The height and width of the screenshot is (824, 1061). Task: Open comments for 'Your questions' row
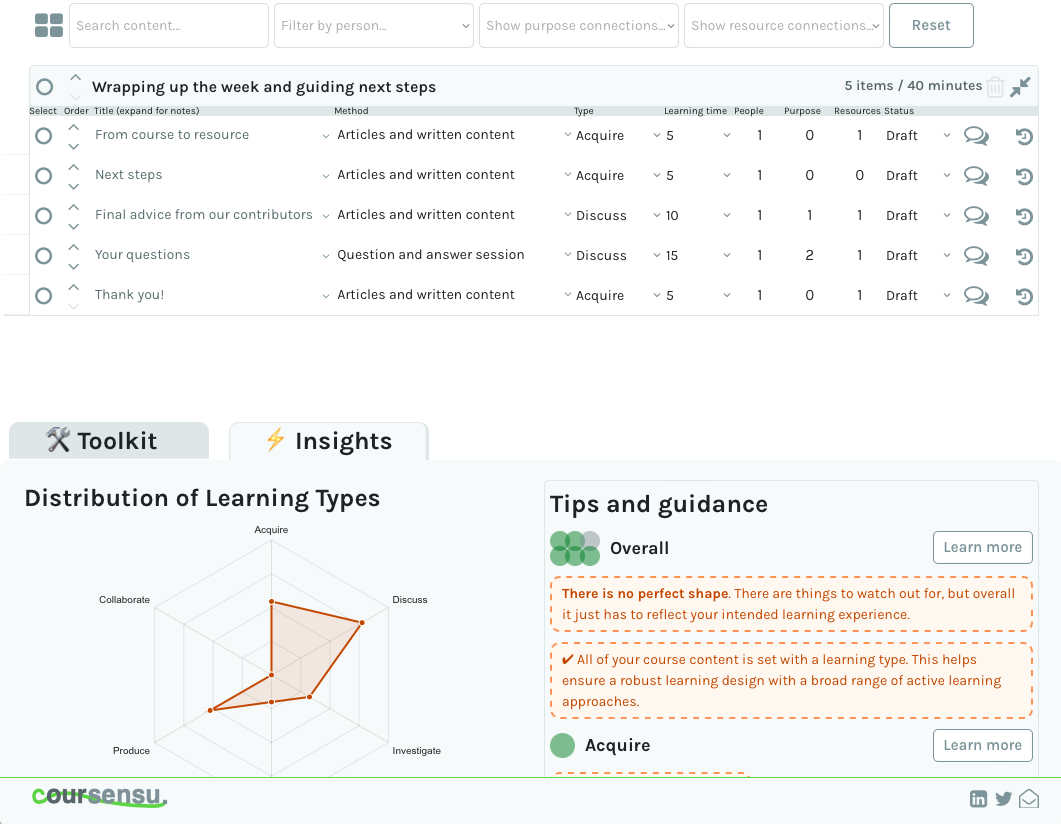(975, 256)
